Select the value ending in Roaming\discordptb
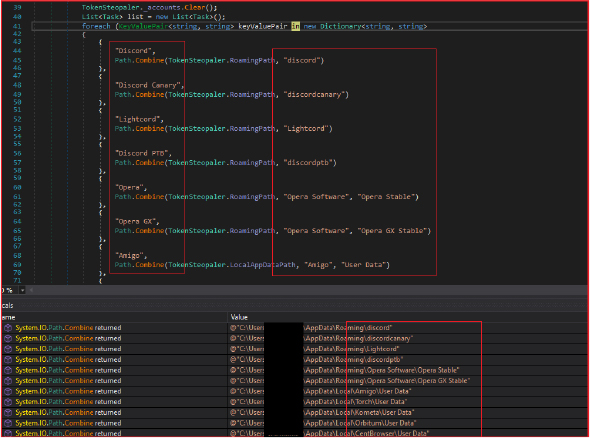590x438 pixels. [x=317, y=359]
